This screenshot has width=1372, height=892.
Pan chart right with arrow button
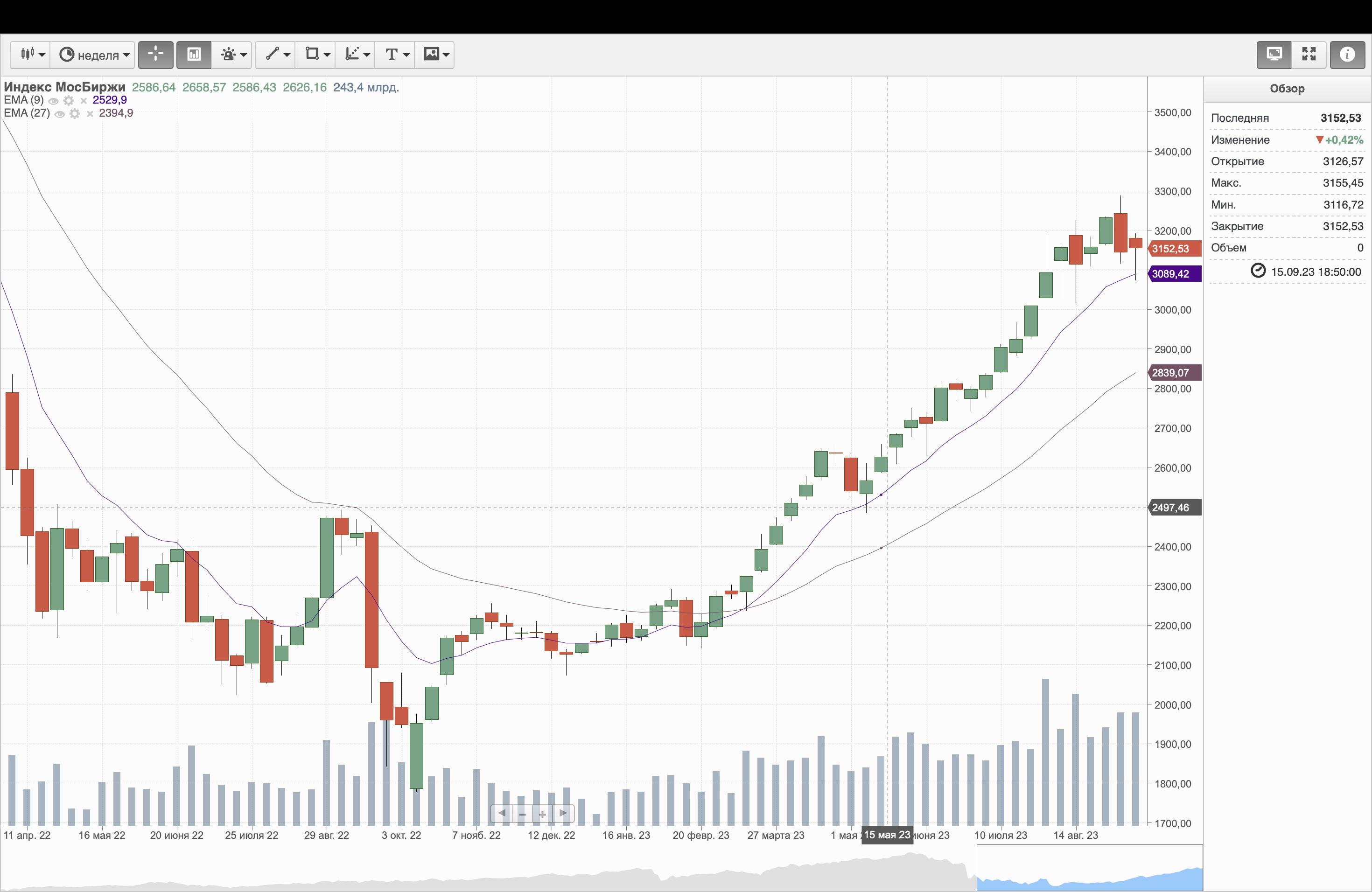click(x=563, y=814)
